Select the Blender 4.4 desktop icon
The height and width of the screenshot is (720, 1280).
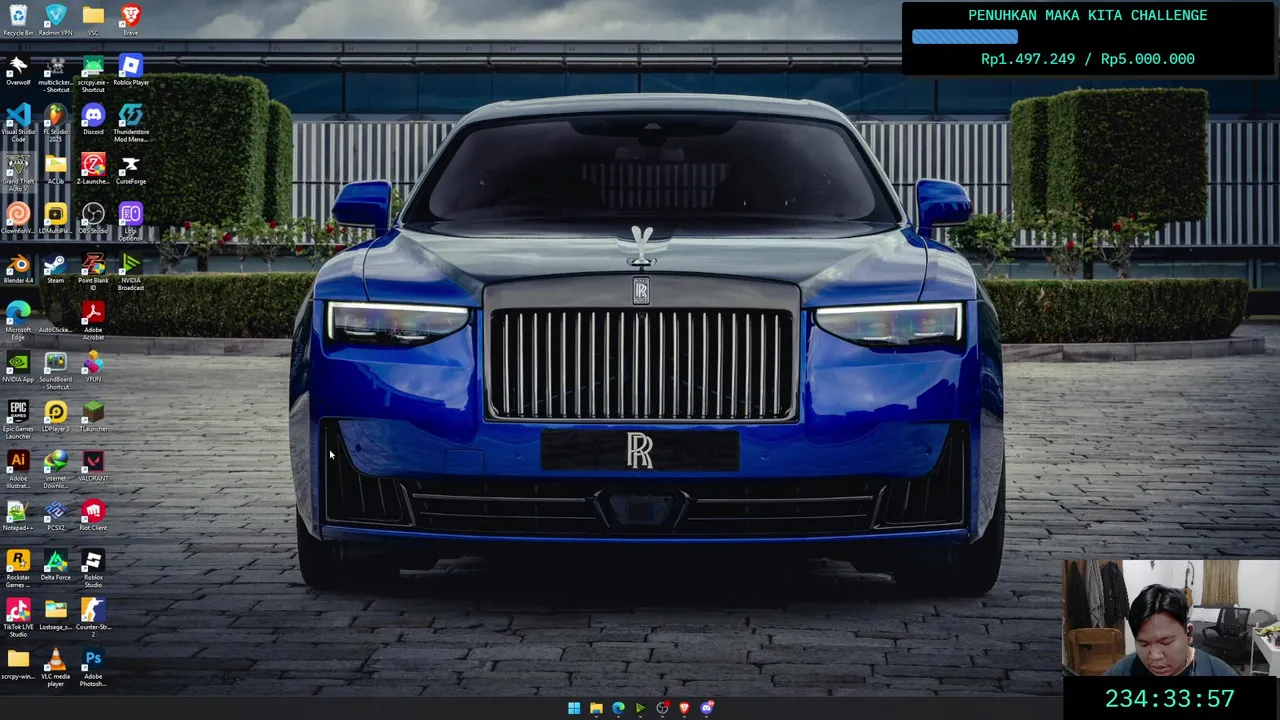point(18,268)
